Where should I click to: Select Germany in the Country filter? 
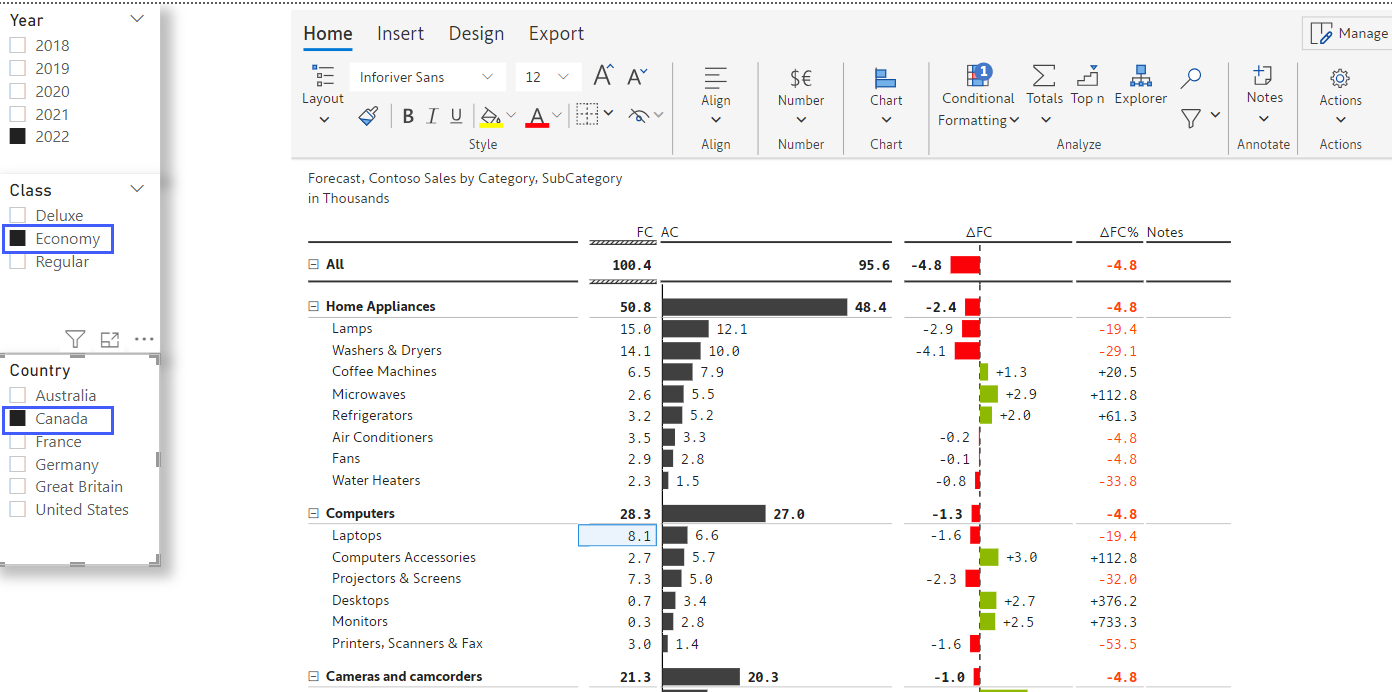point(17,464)
